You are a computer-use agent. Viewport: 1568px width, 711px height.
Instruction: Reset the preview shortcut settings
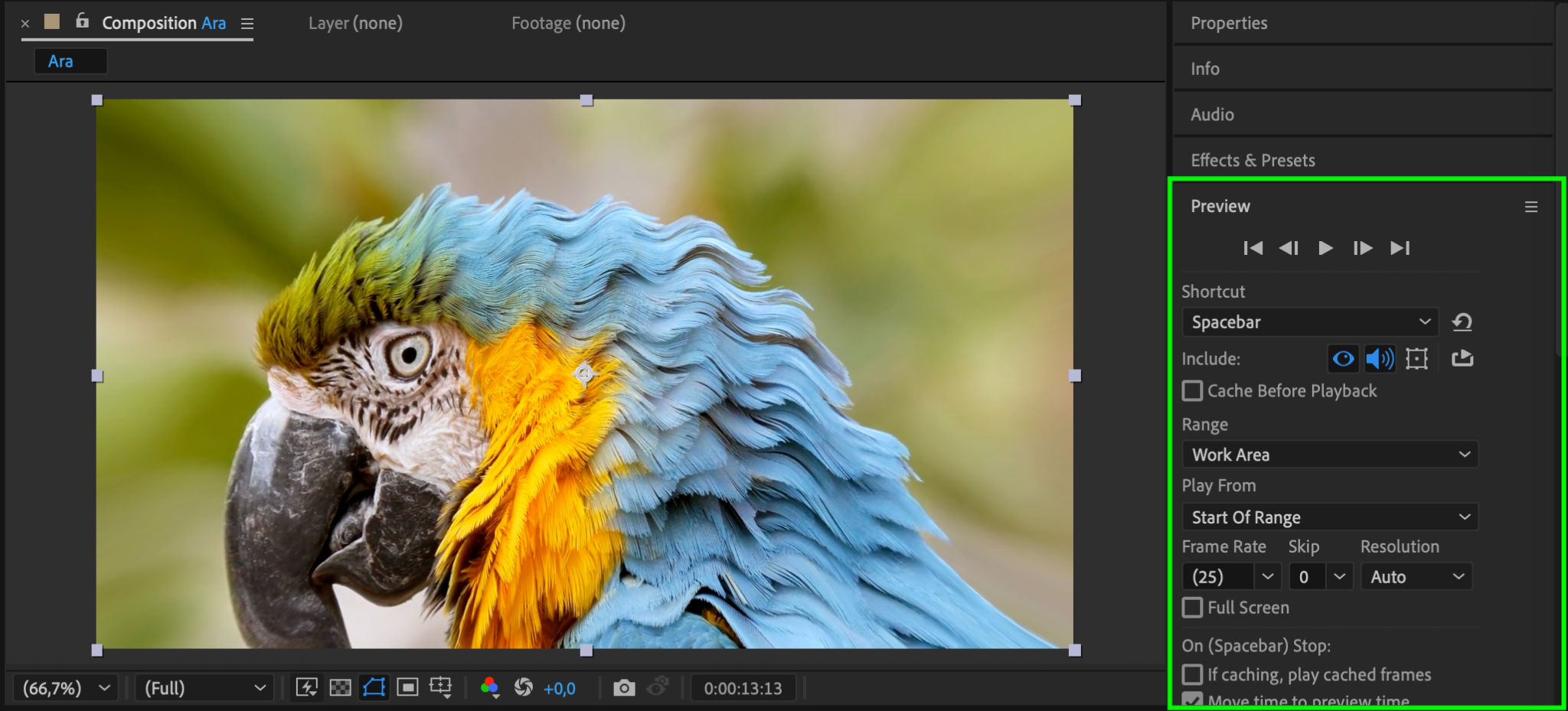pyautogui.click(x=1462, y=322)
